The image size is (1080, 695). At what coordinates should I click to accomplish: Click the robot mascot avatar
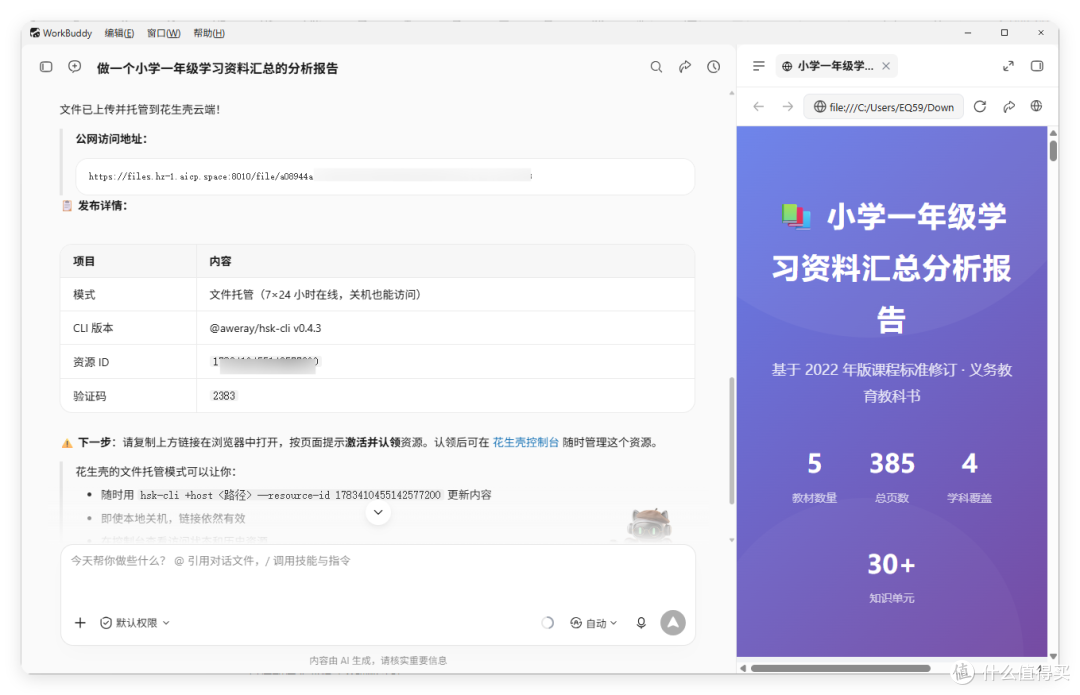point(649,525)
